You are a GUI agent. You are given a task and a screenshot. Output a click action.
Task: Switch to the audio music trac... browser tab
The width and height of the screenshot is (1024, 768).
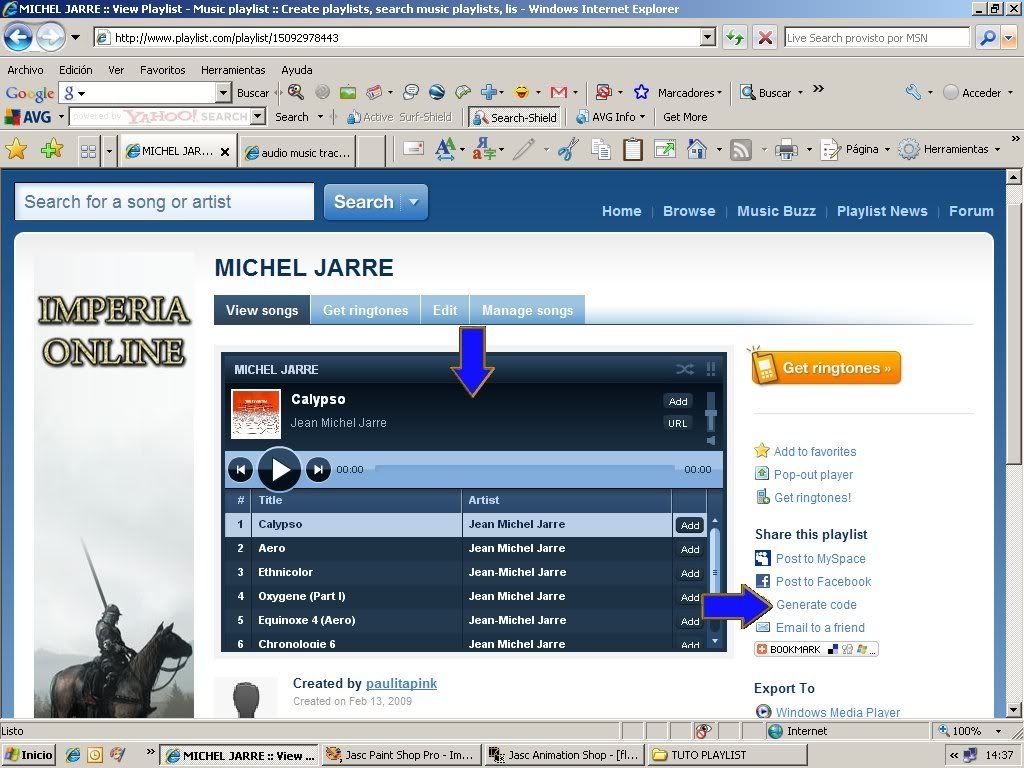coord(298,152)
